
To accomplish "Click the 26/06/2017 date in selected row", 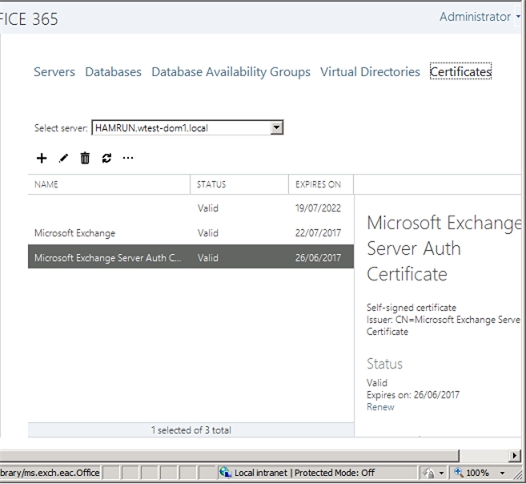I will [318, 258].
